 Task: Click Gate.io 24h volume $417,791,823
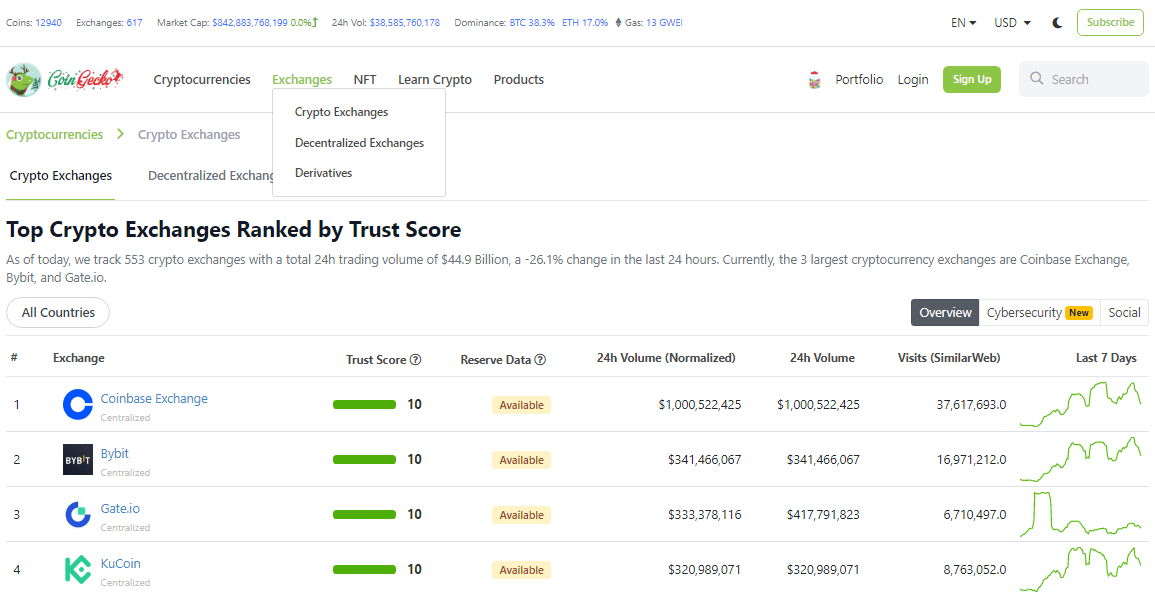tap(822, 515)
